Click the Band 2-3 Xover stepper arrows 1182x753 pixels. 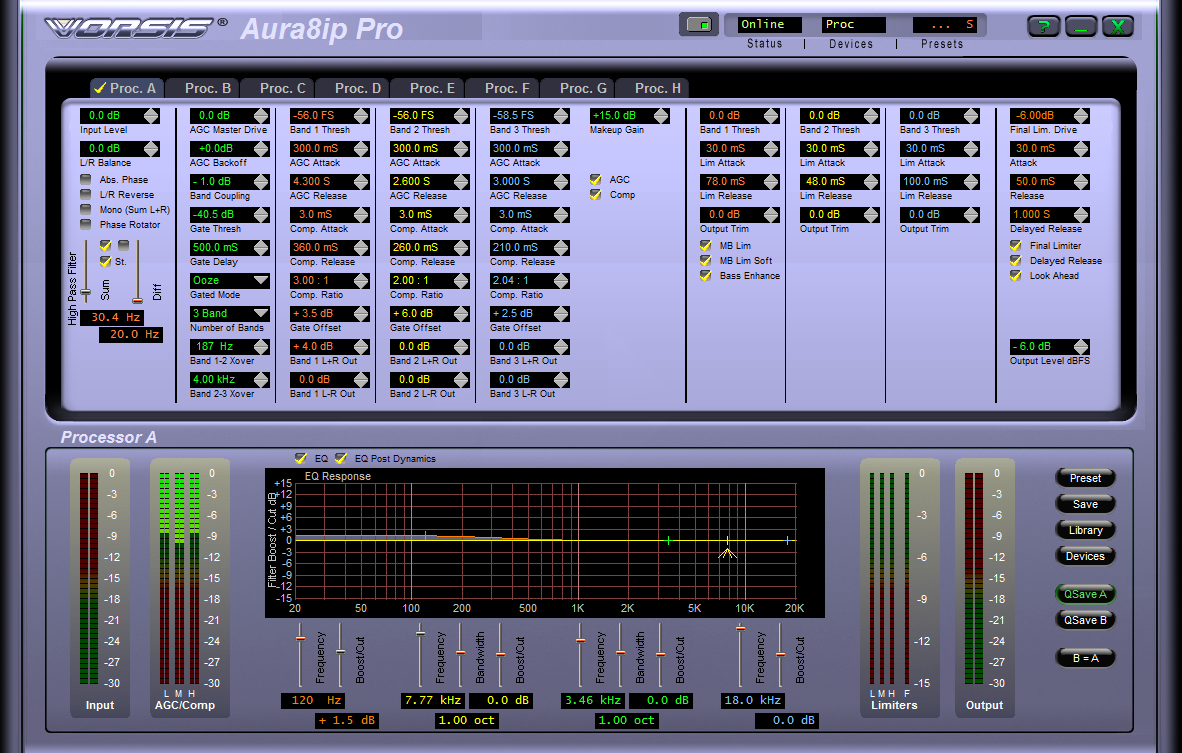point(261,380)
